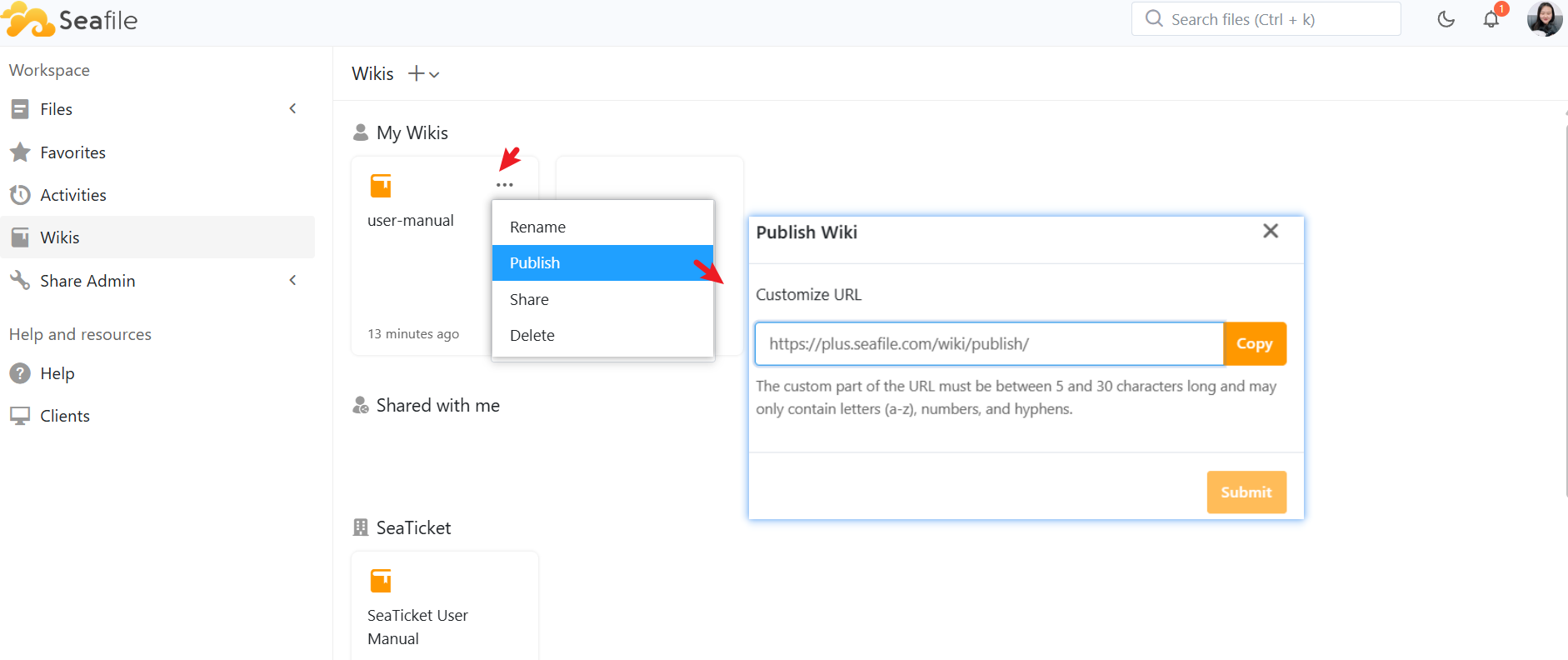Choose Rename from the context menu
The width and height of the screenshot is (1568, 660).
pos(537,227)
